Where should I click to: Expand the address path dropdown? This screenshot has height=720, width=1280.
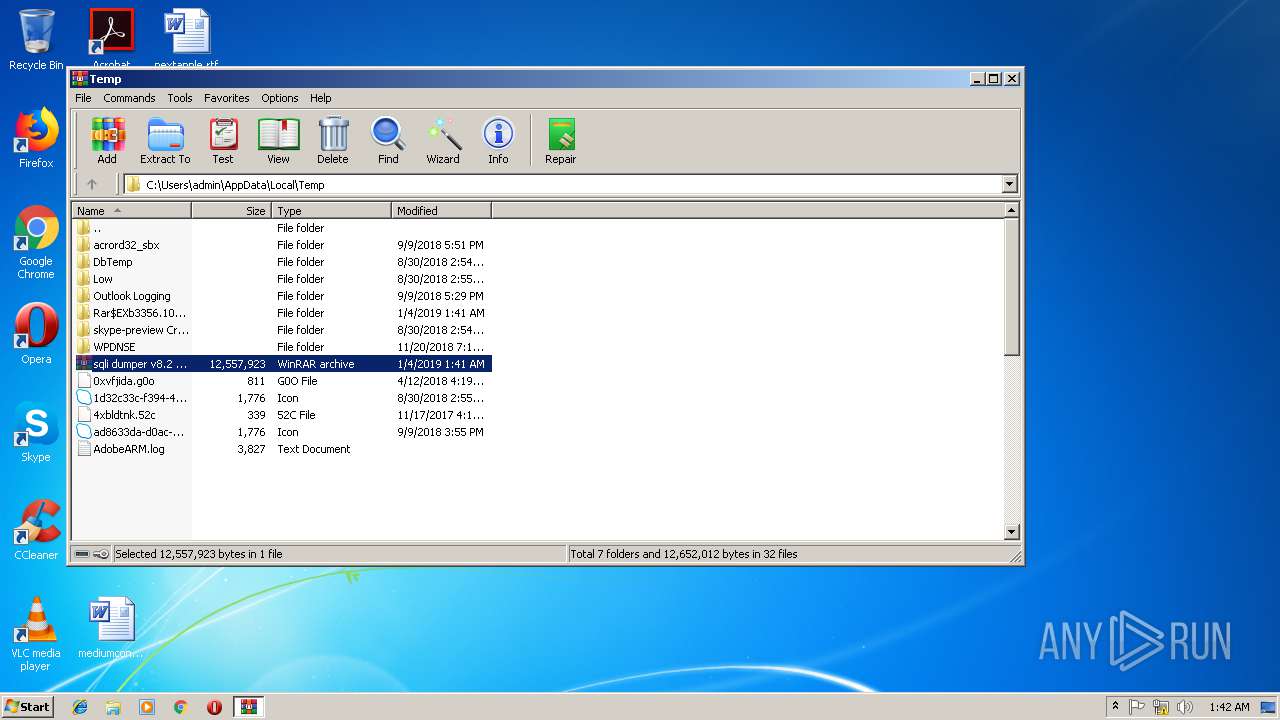[1009, 184]
